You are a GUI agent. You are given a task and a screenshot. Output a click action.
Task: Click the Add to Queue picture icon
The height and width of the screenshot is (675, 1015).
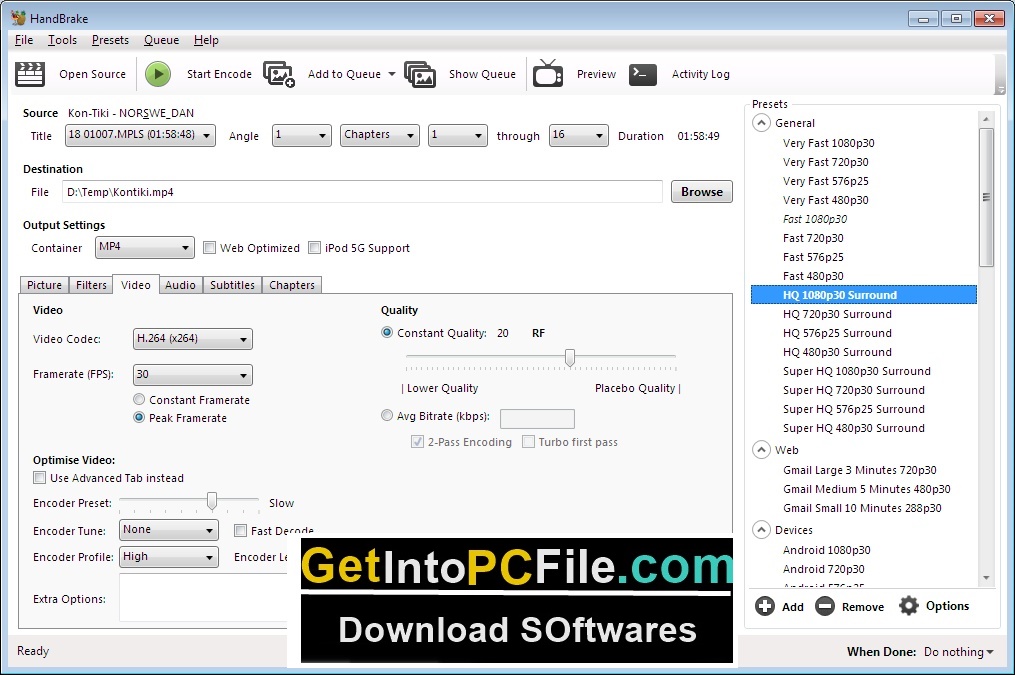(x=279, y=74)
